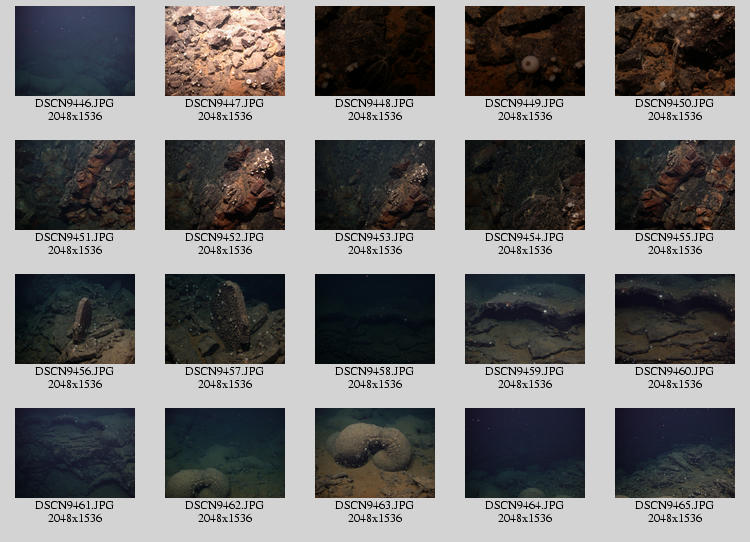The width and height of the screenshot is (750, 542).
Task: View the DSCN9455.JPG thumbnail
Action: 675,185
